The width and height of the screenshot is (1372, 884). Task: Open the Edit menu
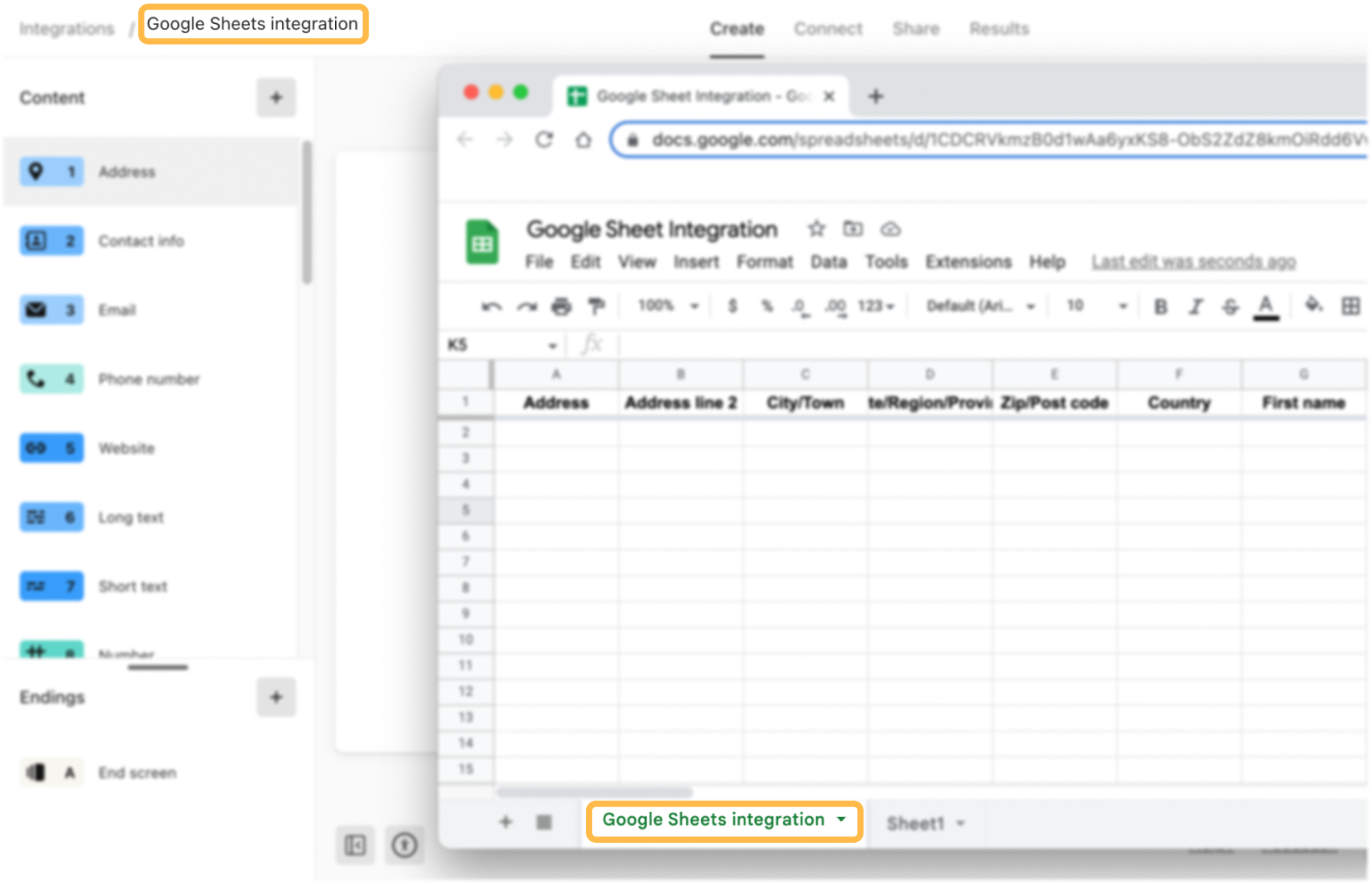coord(585,262)
